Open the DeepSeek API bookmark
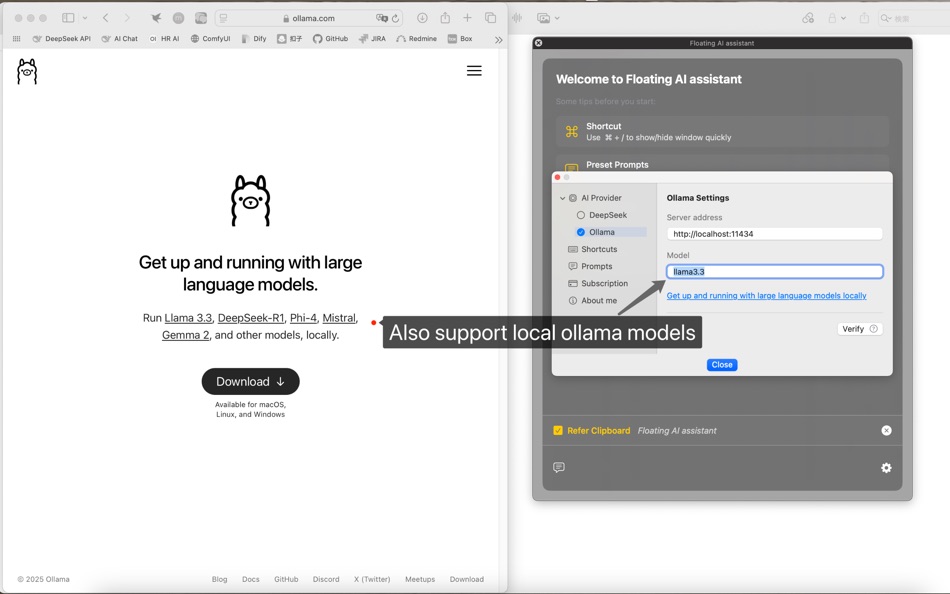This screenshot has width=950, height=594. (61, 39)
